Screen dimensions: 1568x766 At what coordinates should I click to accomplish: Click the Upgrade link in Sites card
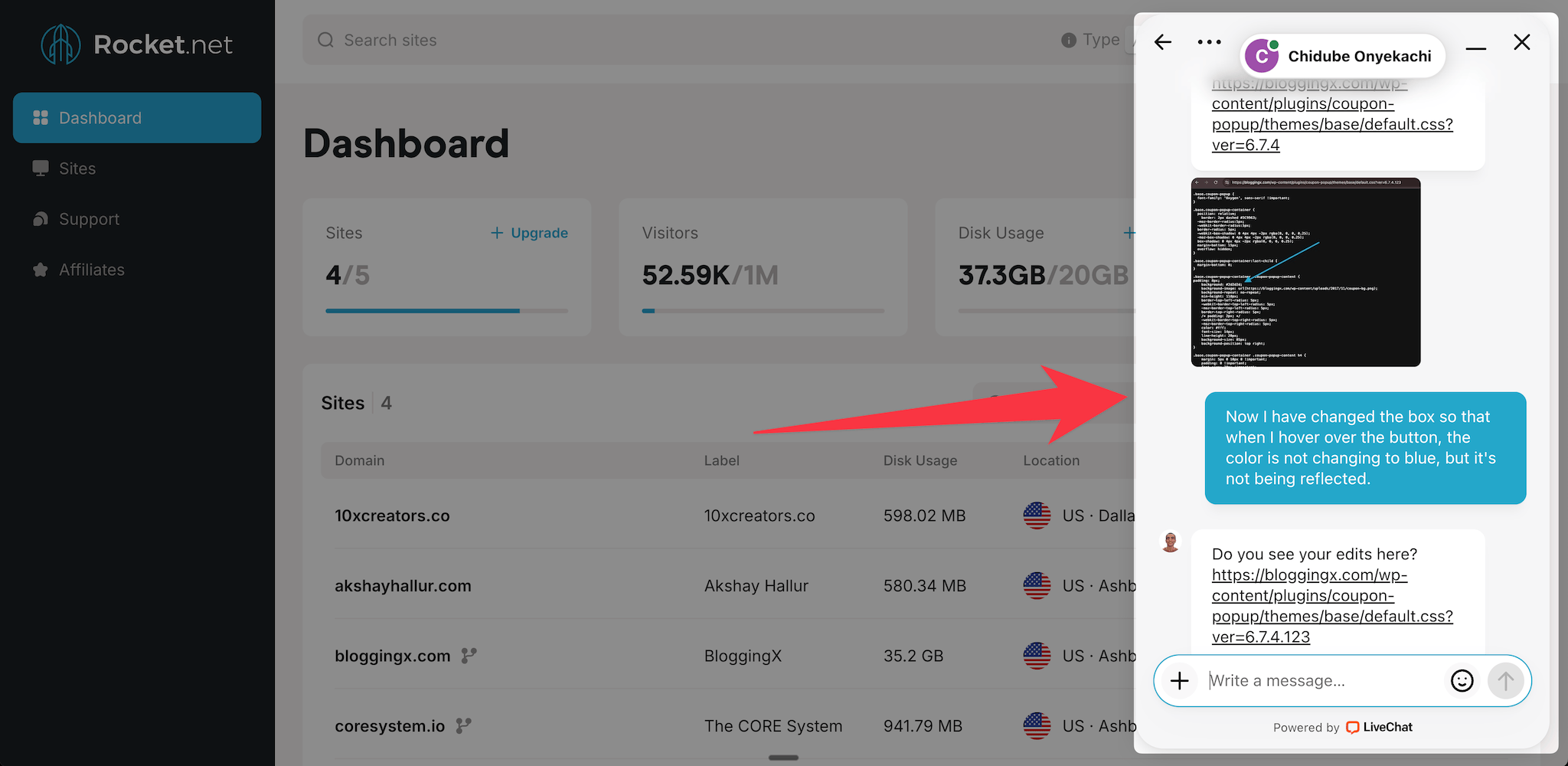point(530,233)
